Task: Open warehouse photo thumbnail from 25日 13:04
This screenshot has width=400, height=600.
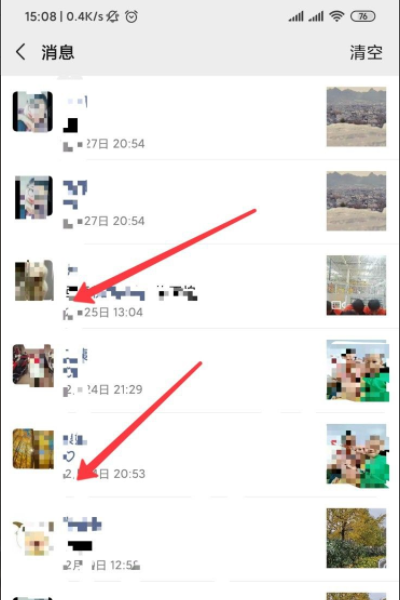Action: pyautogui.click(x=356, y=285)
